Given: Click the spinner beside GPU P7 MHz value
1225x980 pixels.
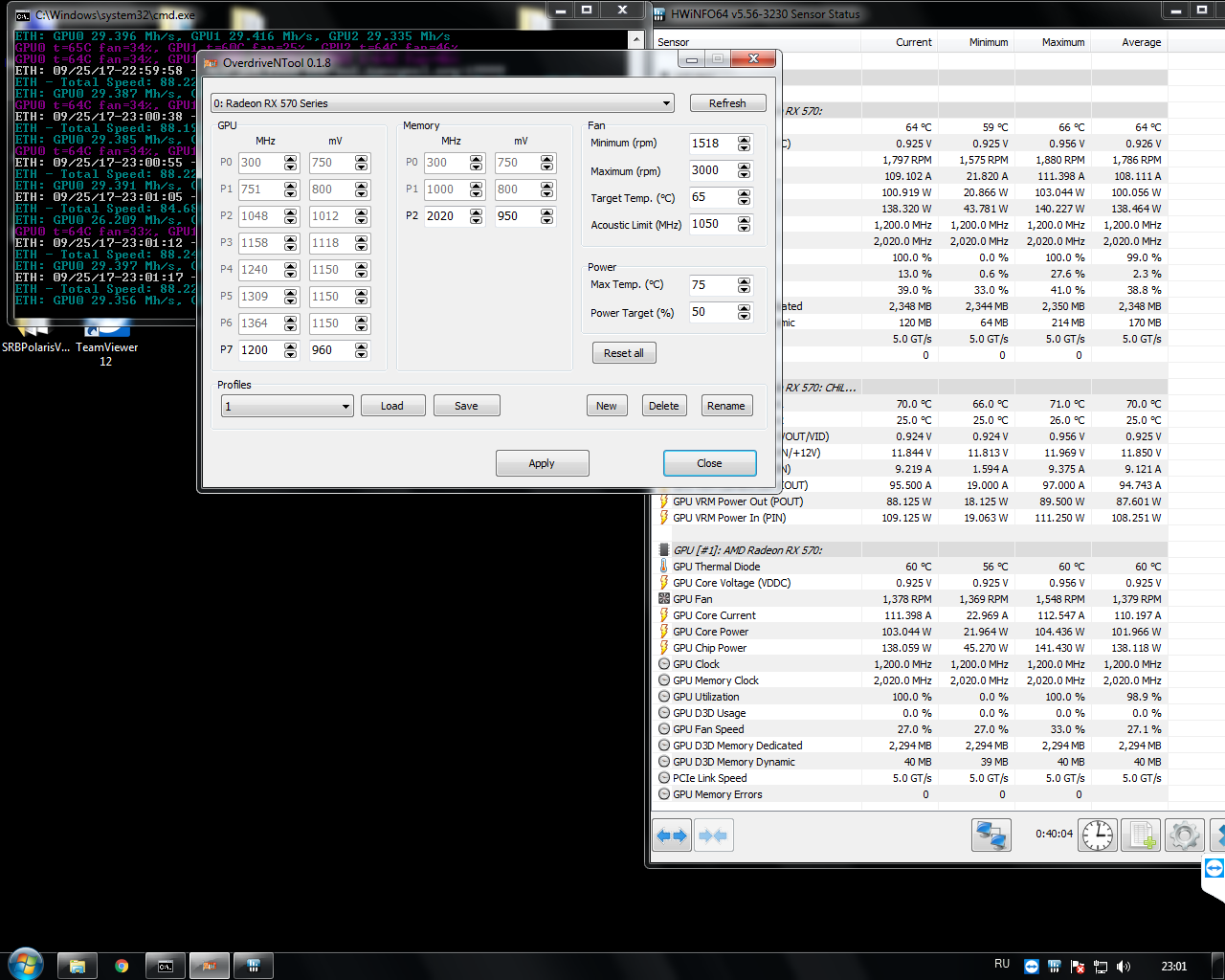Looking at the screenshot, I should pos(291,350).
